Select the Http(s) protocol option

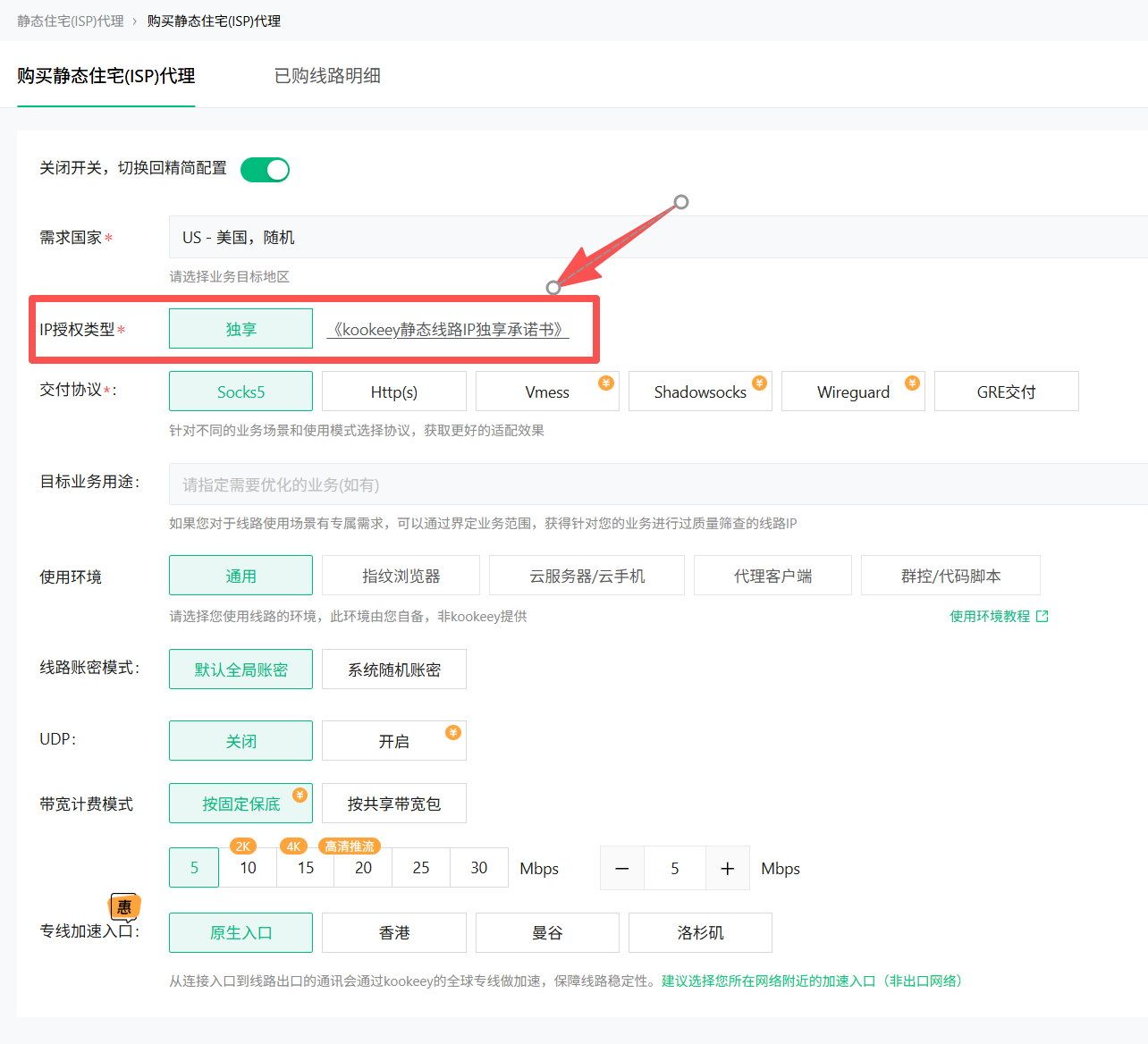[393, 392]
